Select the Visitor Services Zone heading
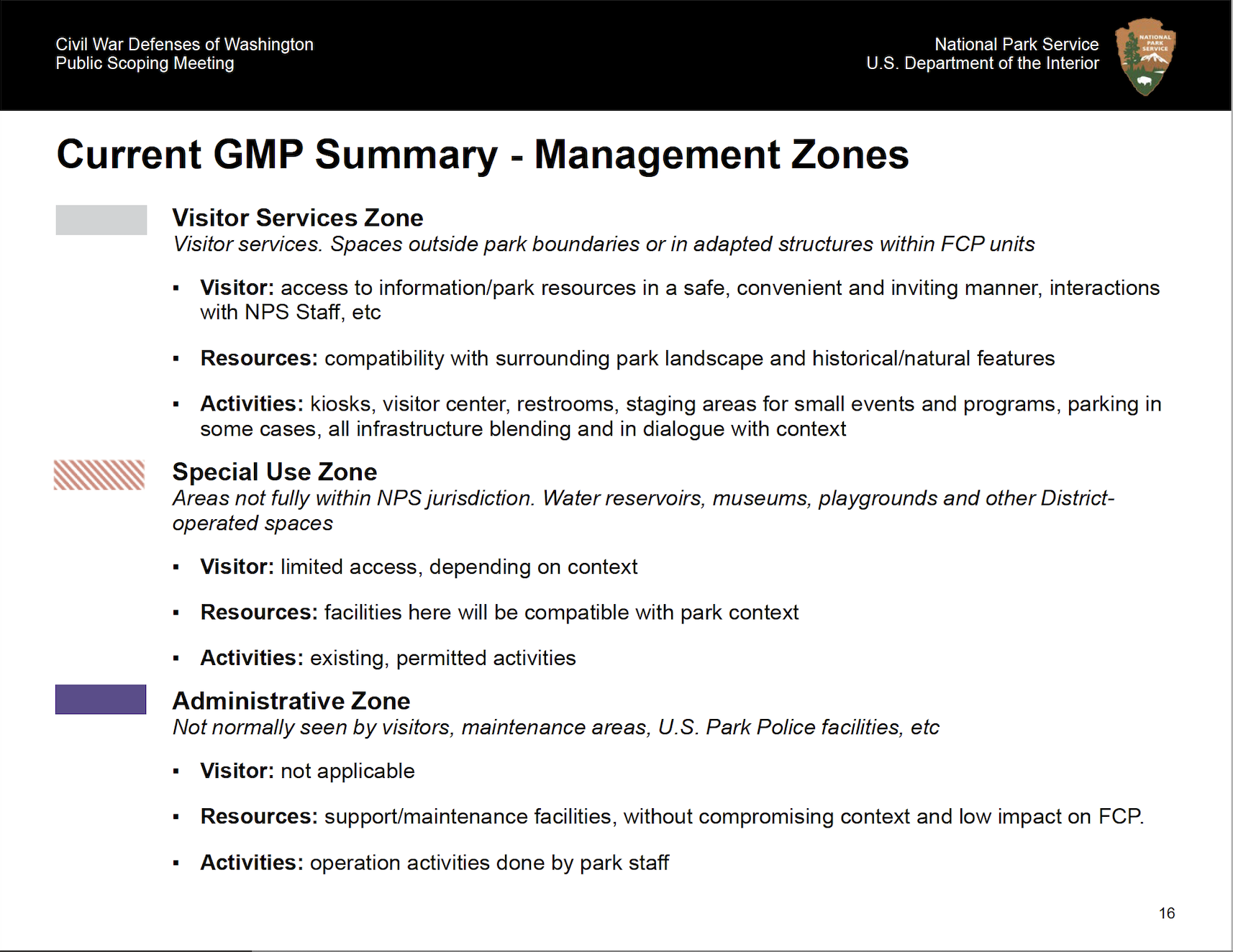Viewport: 1233px width, 952px height. [x=297, y=218]
